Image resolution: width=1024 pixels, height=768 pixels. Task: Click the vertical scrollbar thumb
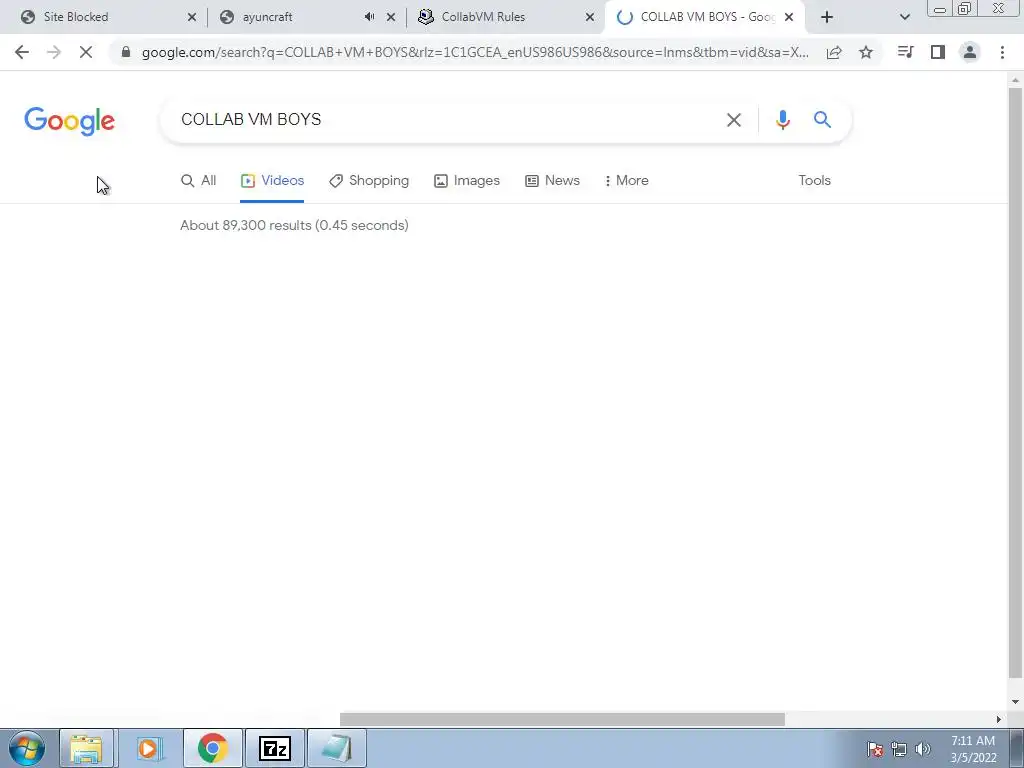coord(1015,382)
